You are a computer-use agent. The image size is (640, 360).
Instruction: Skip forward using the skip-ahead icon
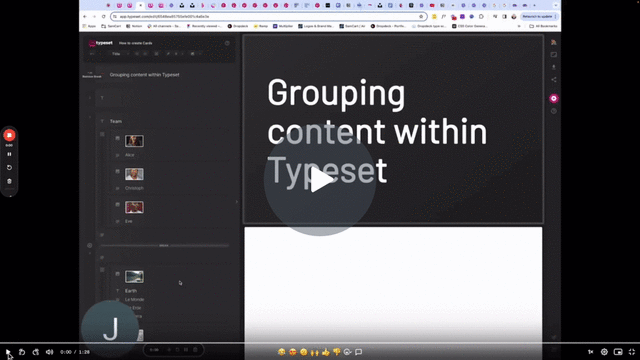pos(36,352)
